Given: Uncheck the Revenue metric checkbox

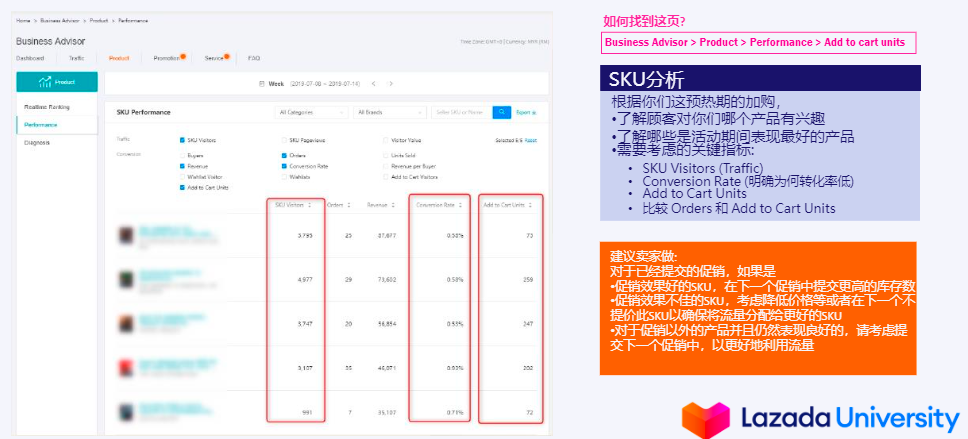Looking at the screenshot, I should [x=182, y=166].
